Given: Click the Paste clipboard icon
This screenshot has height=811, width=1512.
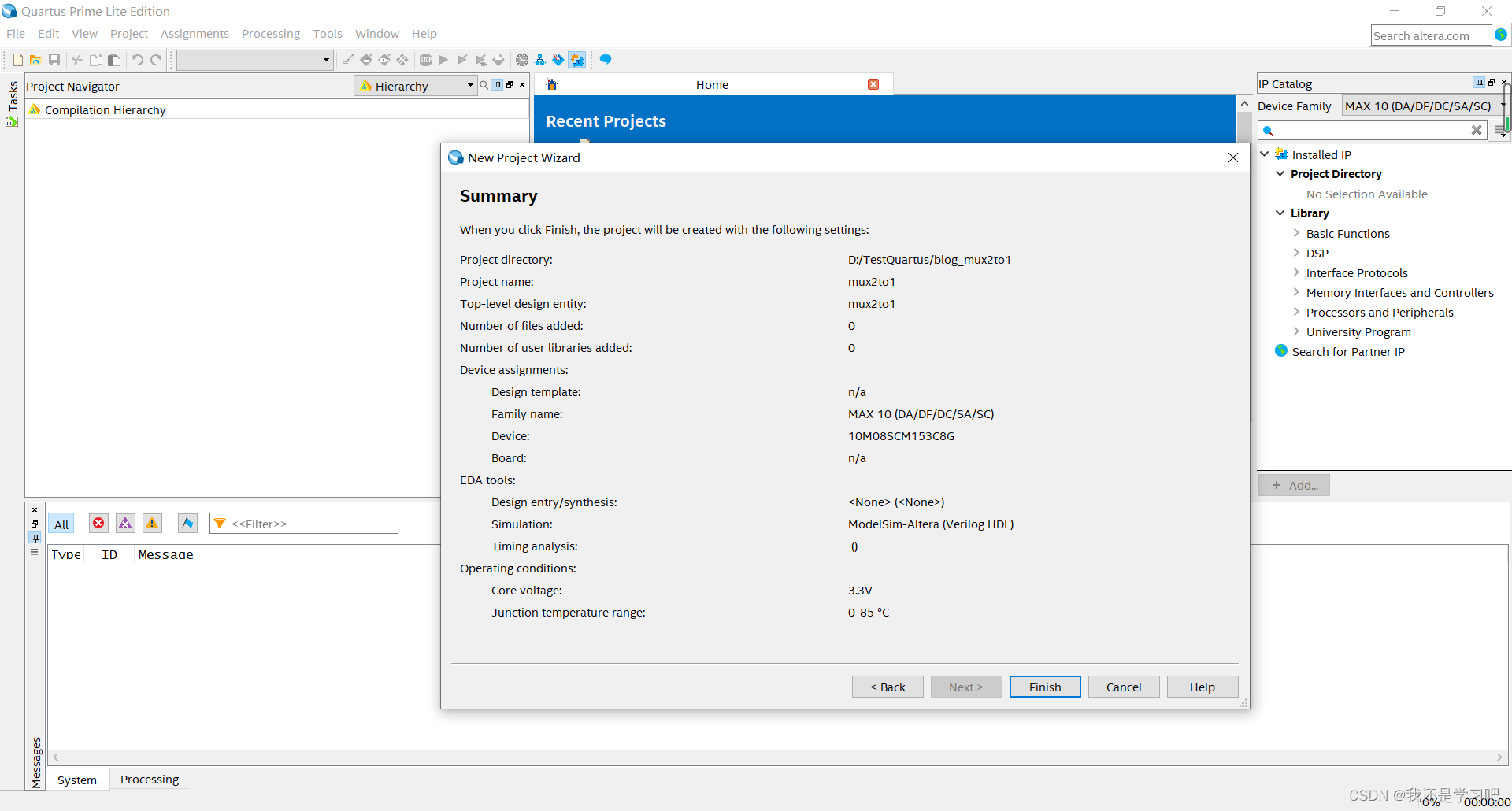Looking at the screenshot, I should pos(114,60).
